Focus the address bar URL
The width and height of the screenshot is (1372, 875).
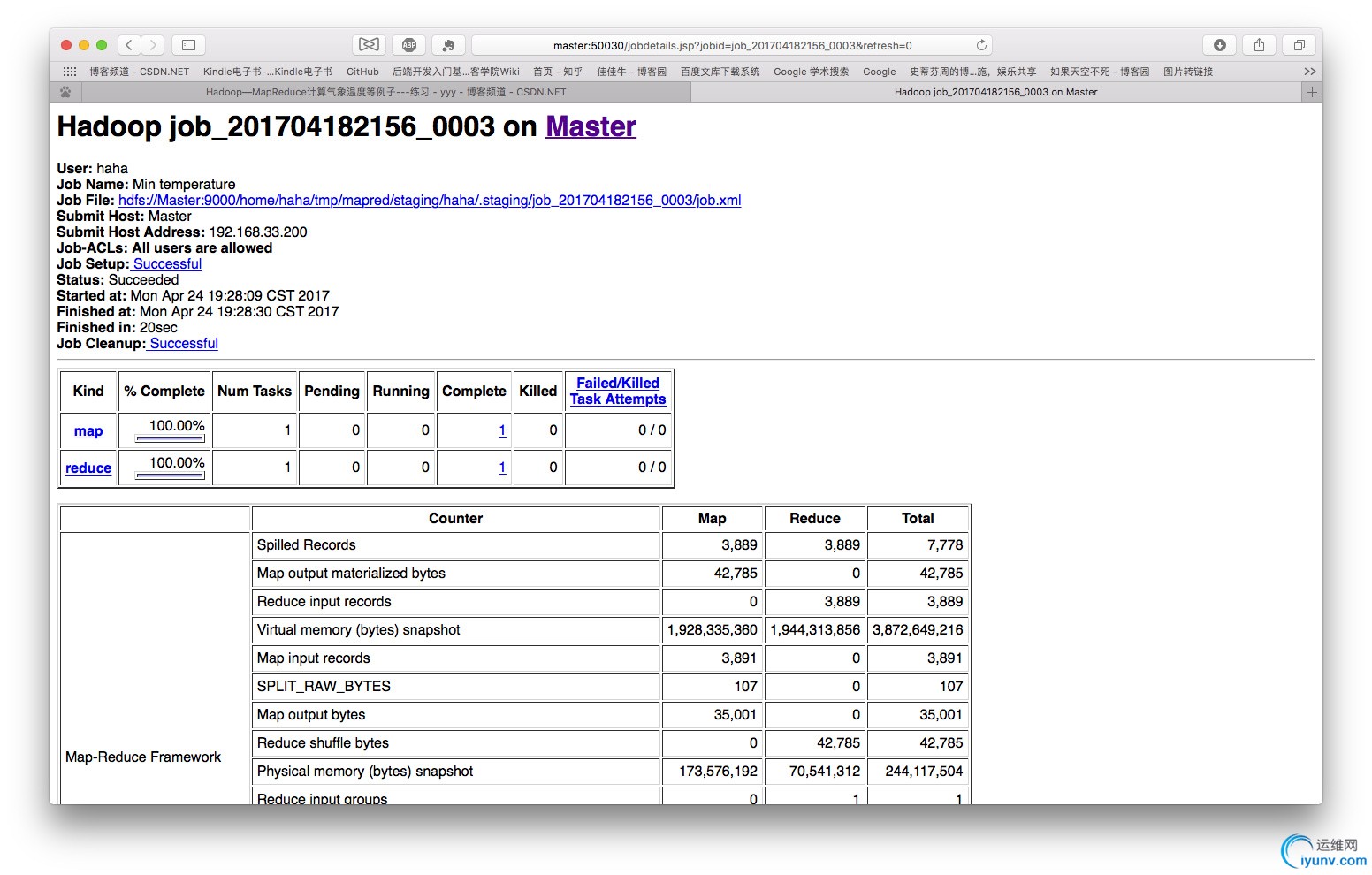click(732, 45)
